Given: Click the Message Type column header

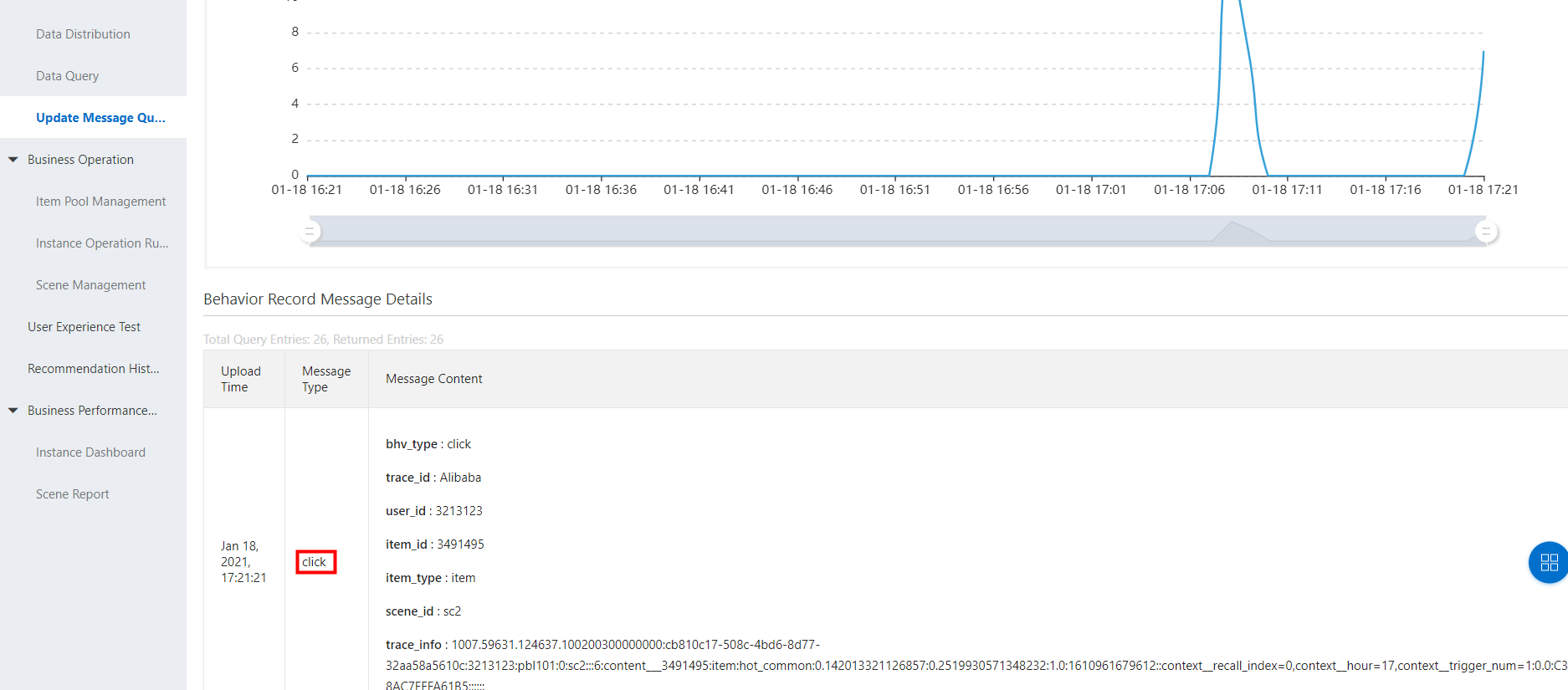Looking at the screenshot, I should point(325,379).
